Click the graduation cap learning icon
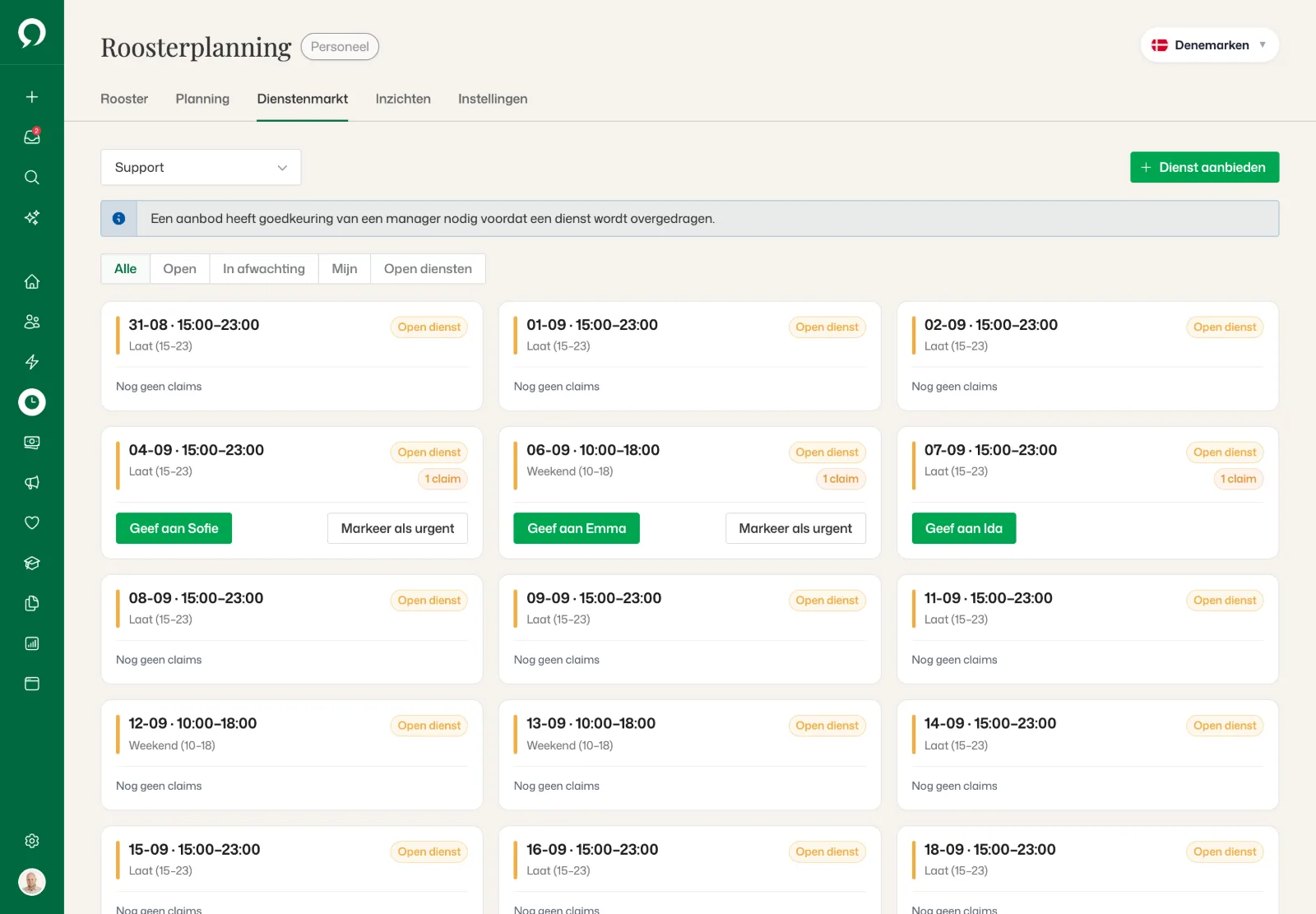 click(32, 564)
